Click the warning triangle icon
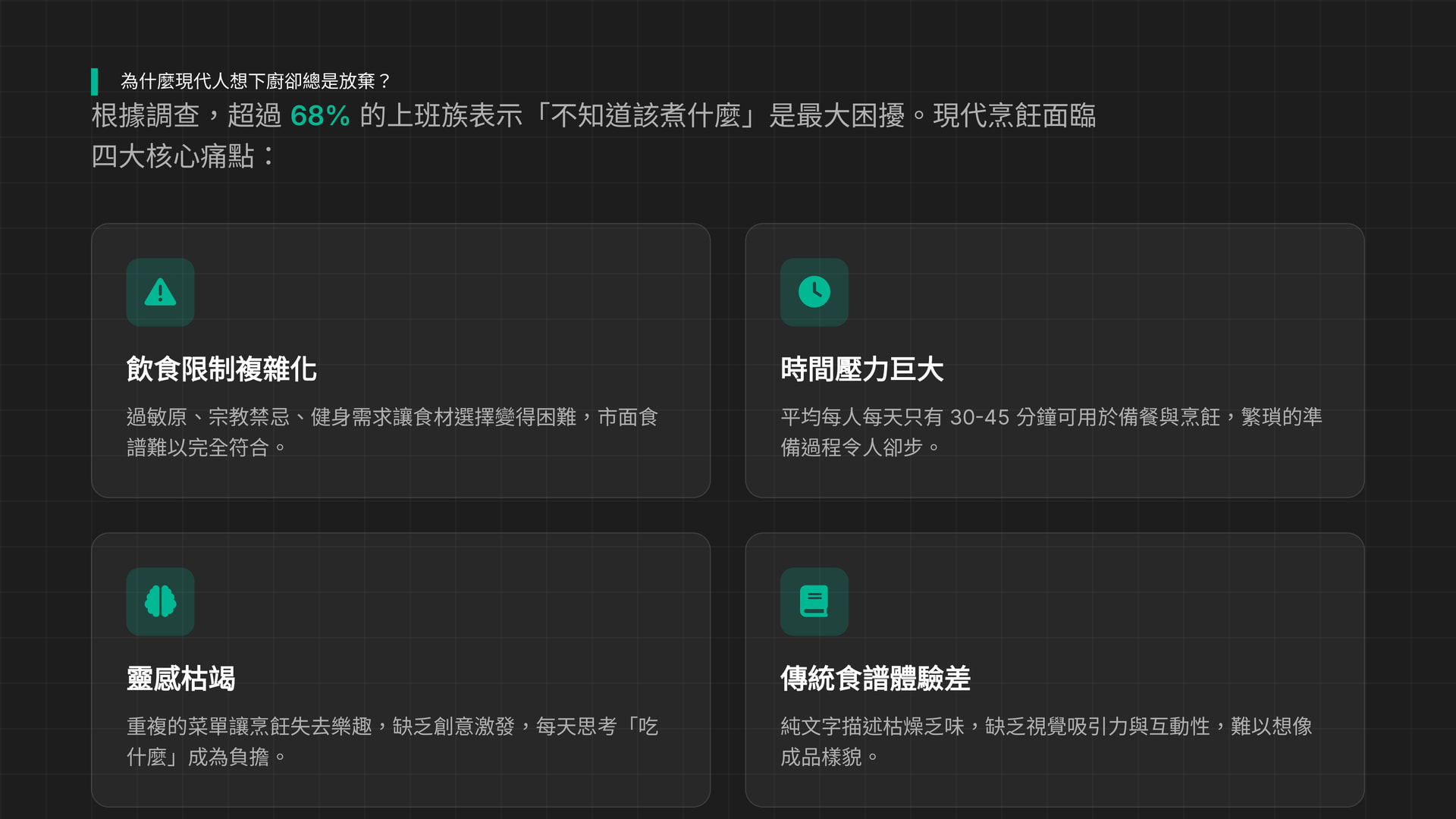 point(160,292)
